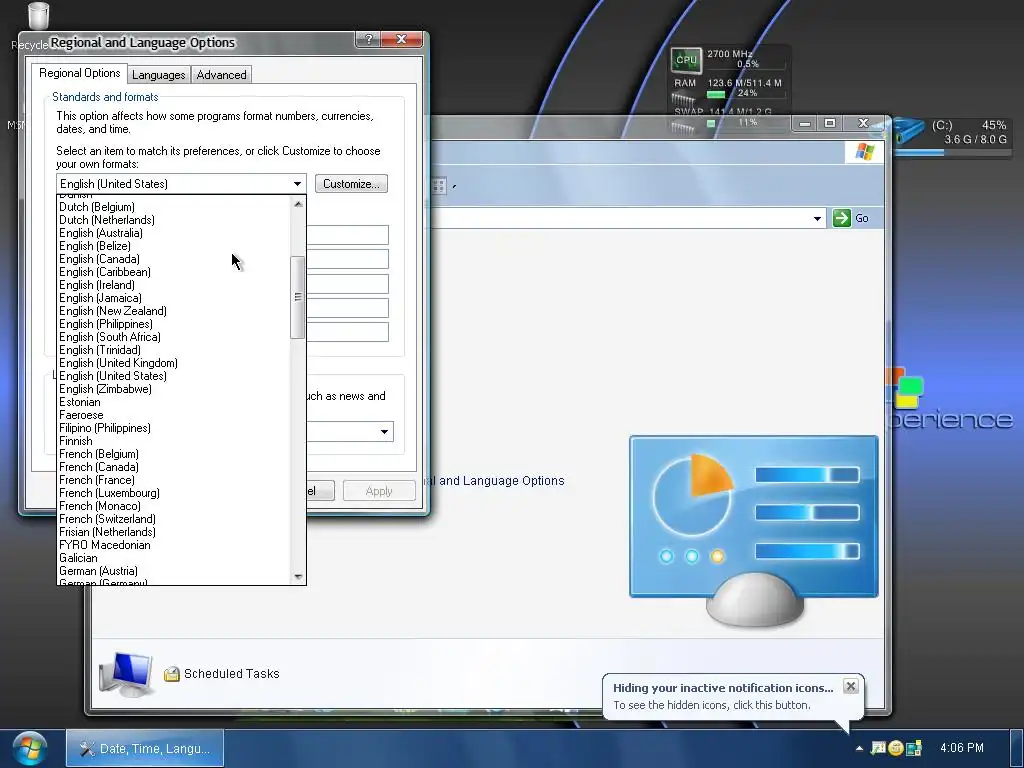The height and width of the screenshot is (768, 1024).
Task: Click the scroll up arrow of the language list
Action: (298, 204)
